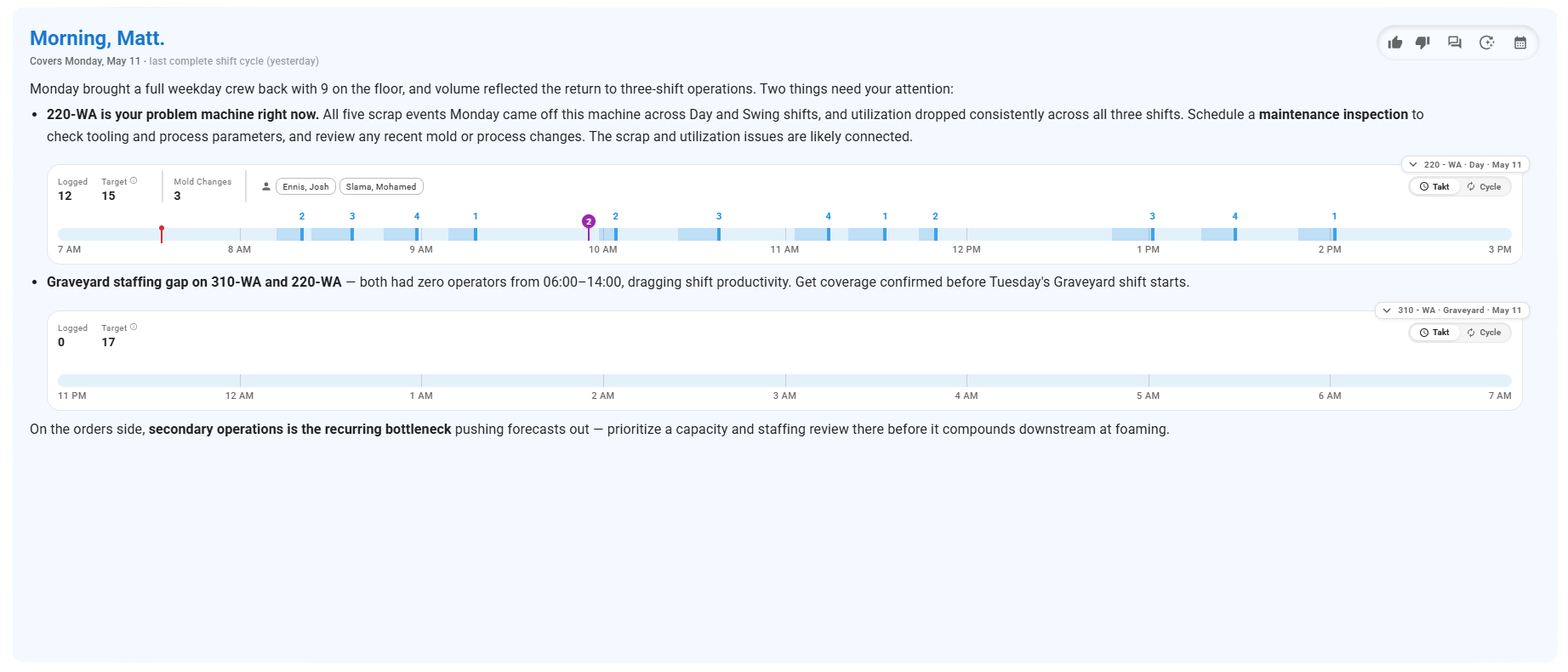Open the calendar date picker icon
1568x672 pixels.
coord(1520,43)
